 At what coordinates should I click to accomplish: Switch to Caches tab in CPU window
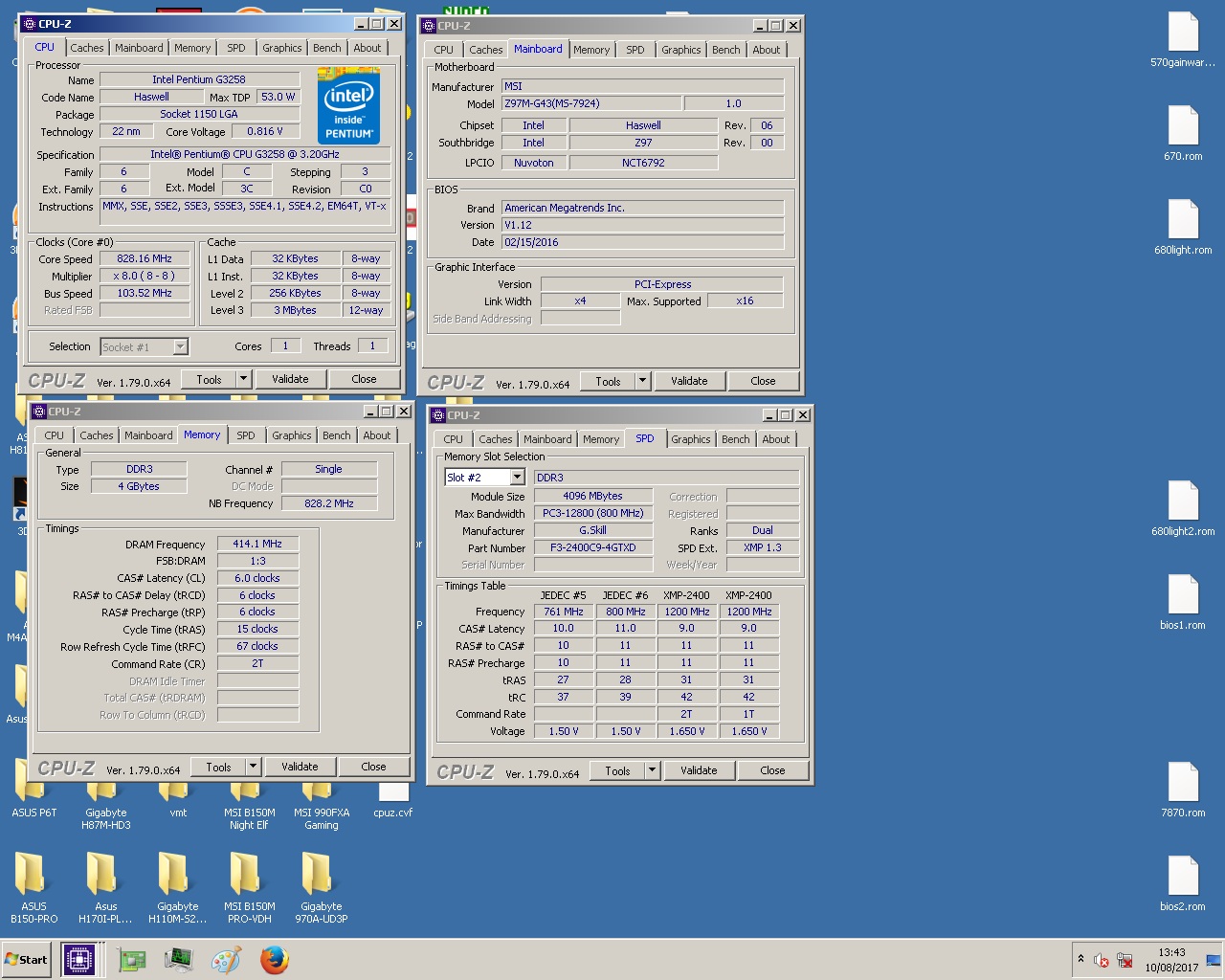(86, 48)
